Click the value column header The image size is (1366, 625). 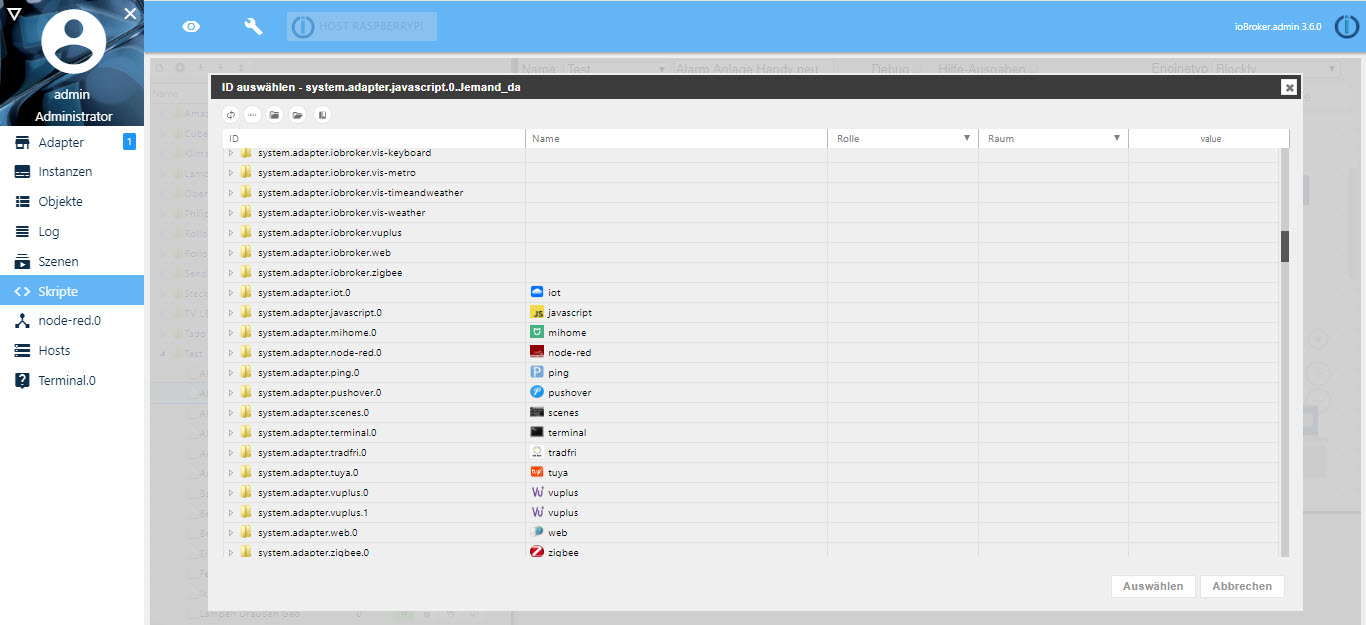[x=1210, y=139]
